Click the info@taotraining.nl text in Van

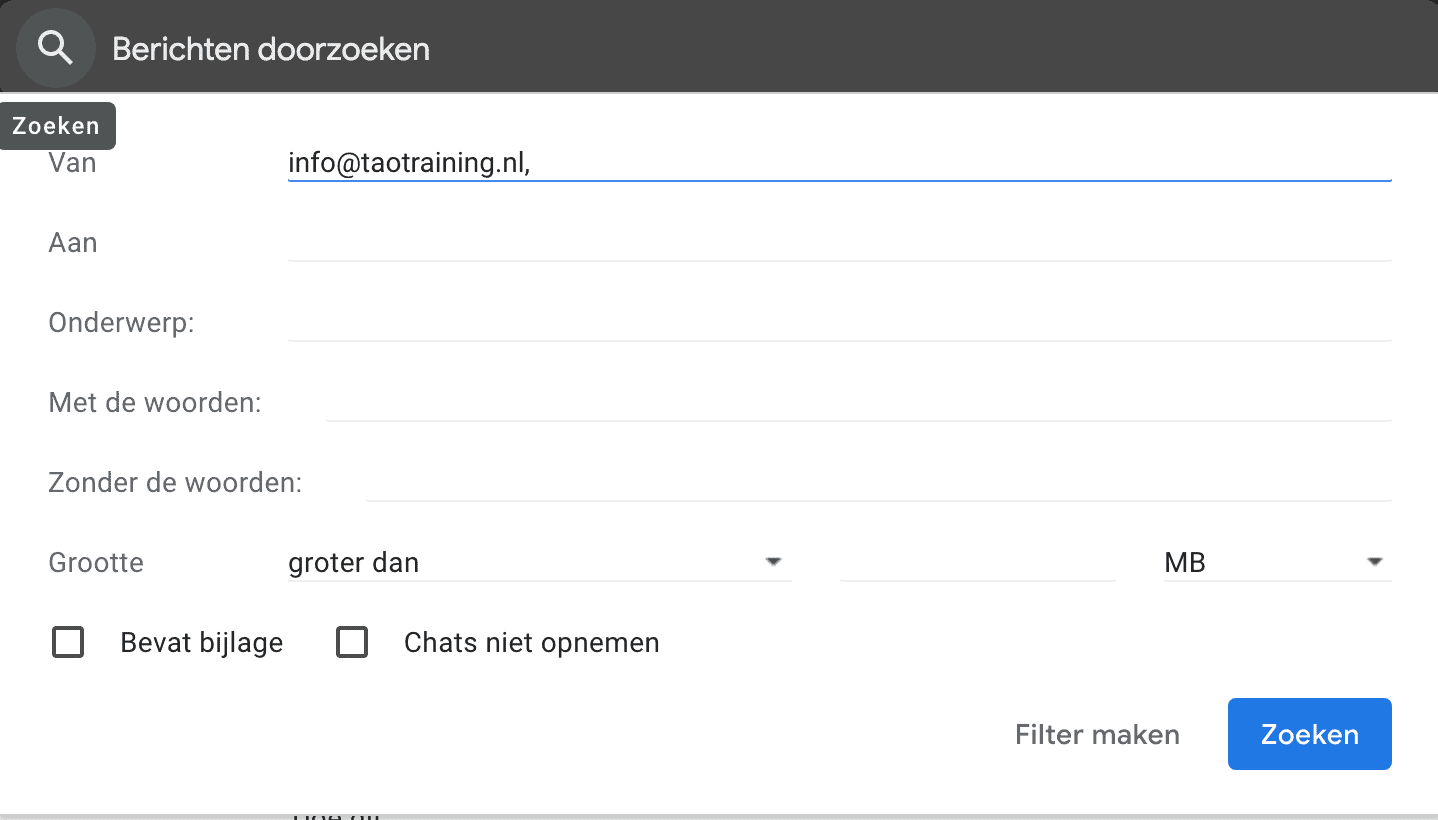click(x=407, y=163)
